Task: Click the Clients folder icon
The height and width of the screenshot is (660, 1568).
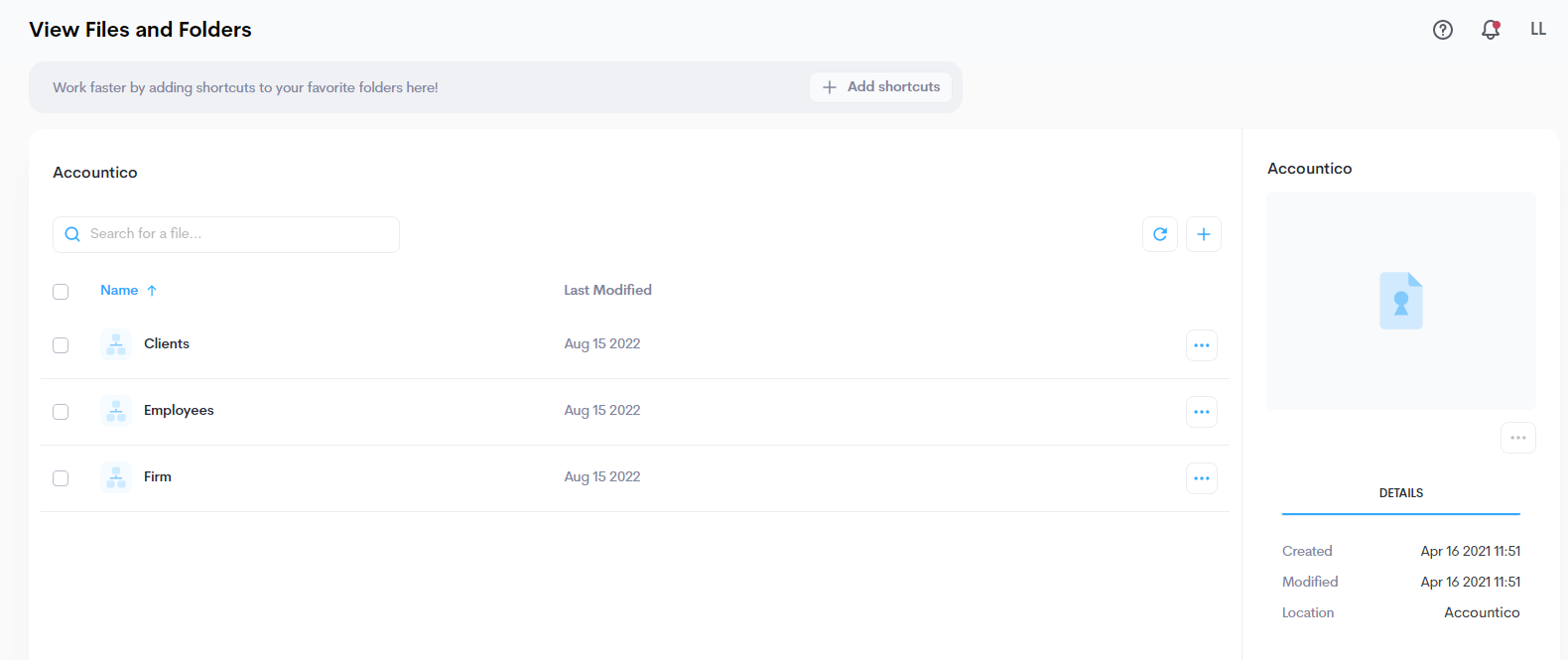Action: [x=116, y=344]
